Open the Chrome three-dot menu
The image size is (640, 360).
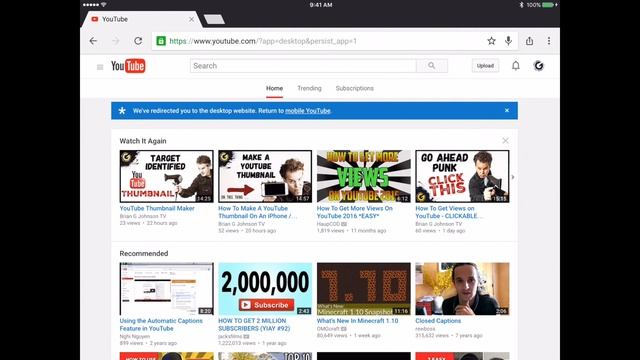click(x=549, y=41)
